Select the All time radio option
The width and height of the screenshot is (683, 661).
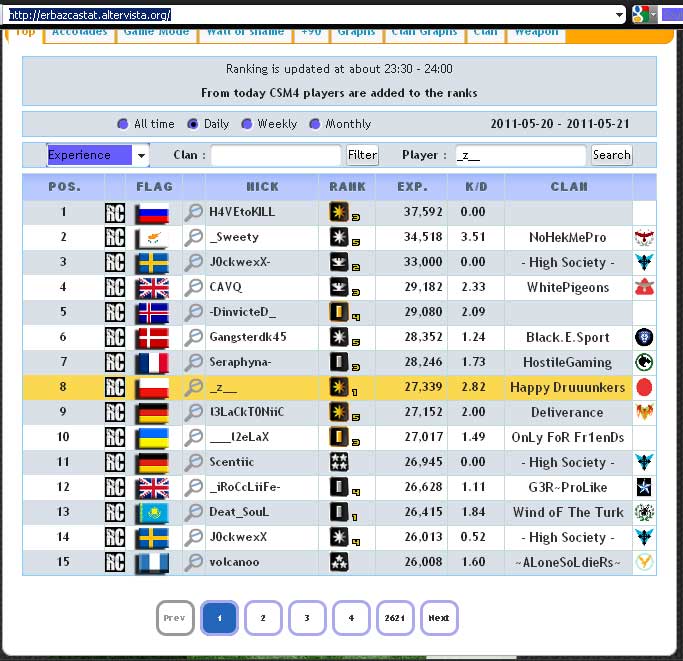(123, 124)
